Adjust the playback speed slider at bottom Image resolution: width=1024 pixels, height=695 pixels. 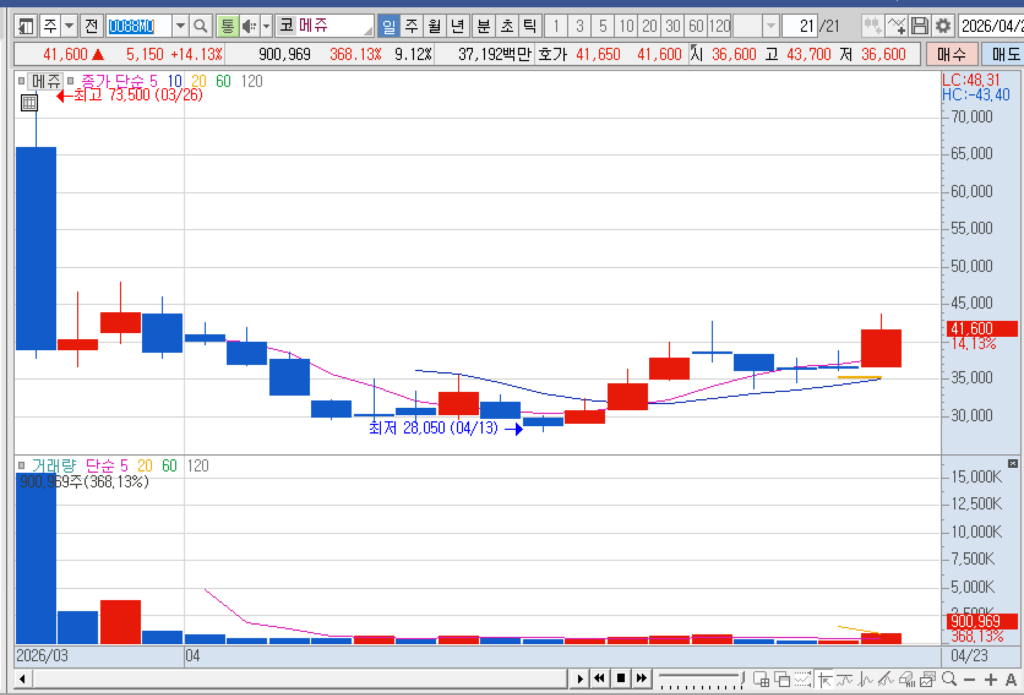701,679
